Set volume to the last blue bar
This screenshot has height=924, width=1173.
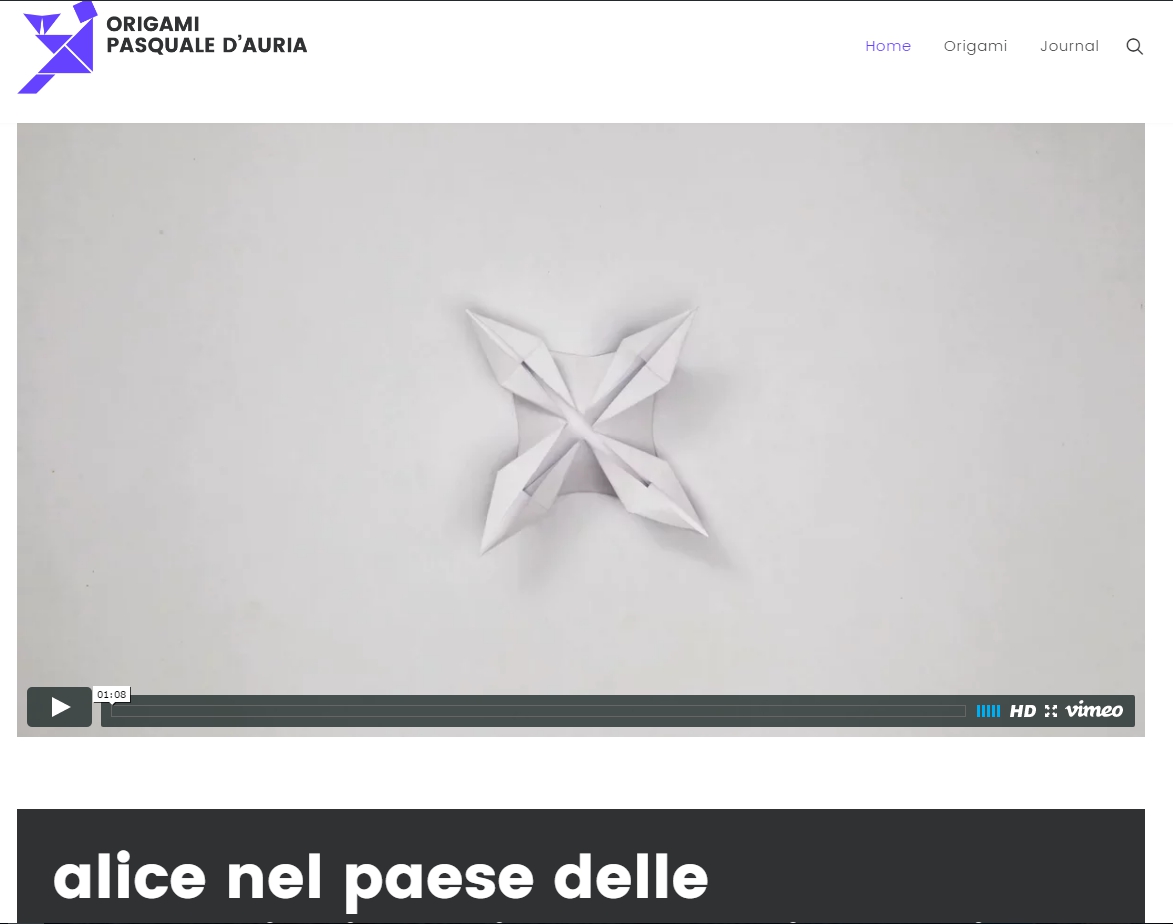click(x=998, y=711)
